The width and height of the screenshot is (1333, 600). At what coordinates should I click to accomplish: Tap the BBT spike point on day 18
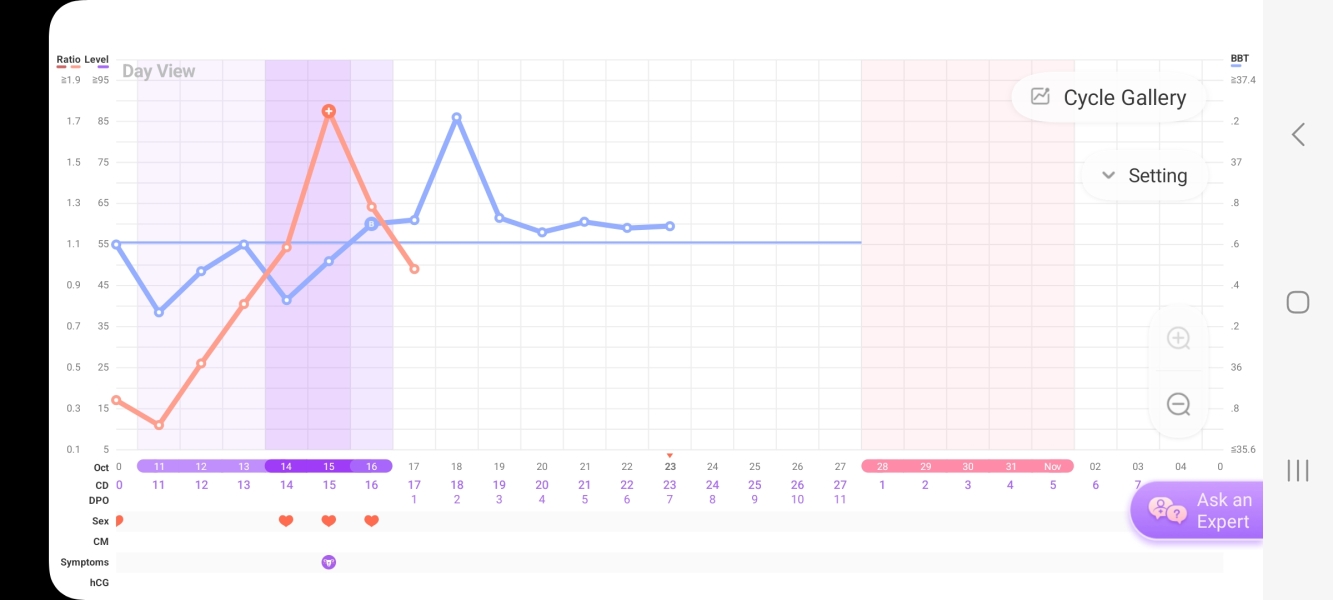tap(456, 118)
